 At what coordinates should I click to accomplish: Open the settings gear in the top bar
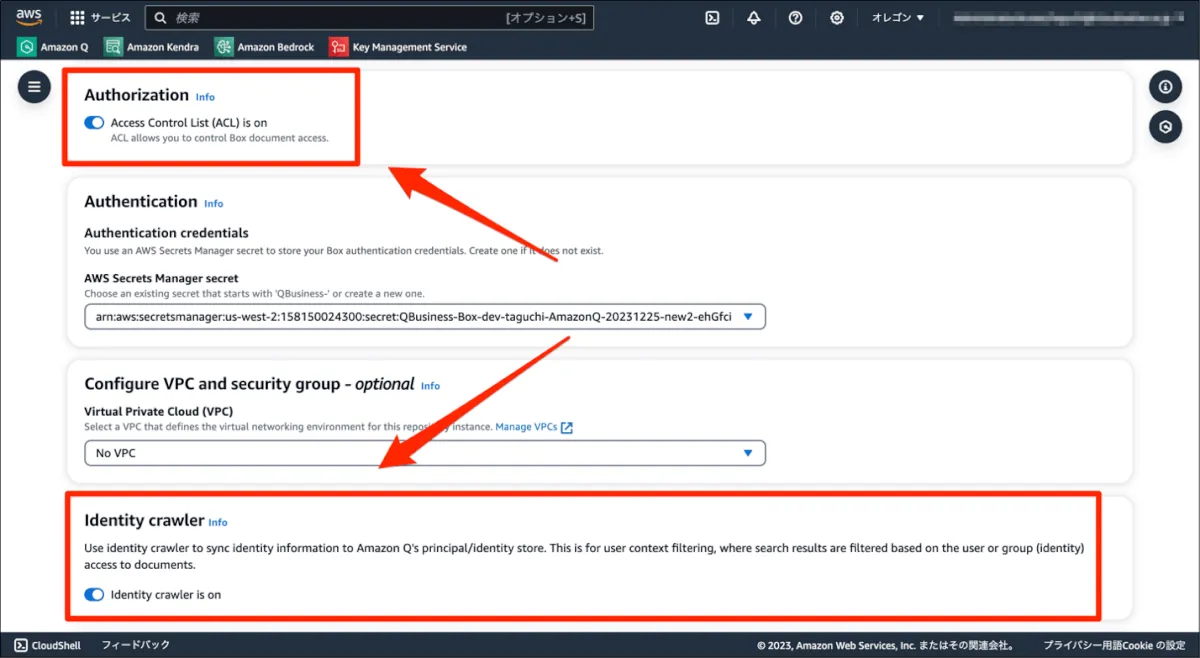point(837,18)
